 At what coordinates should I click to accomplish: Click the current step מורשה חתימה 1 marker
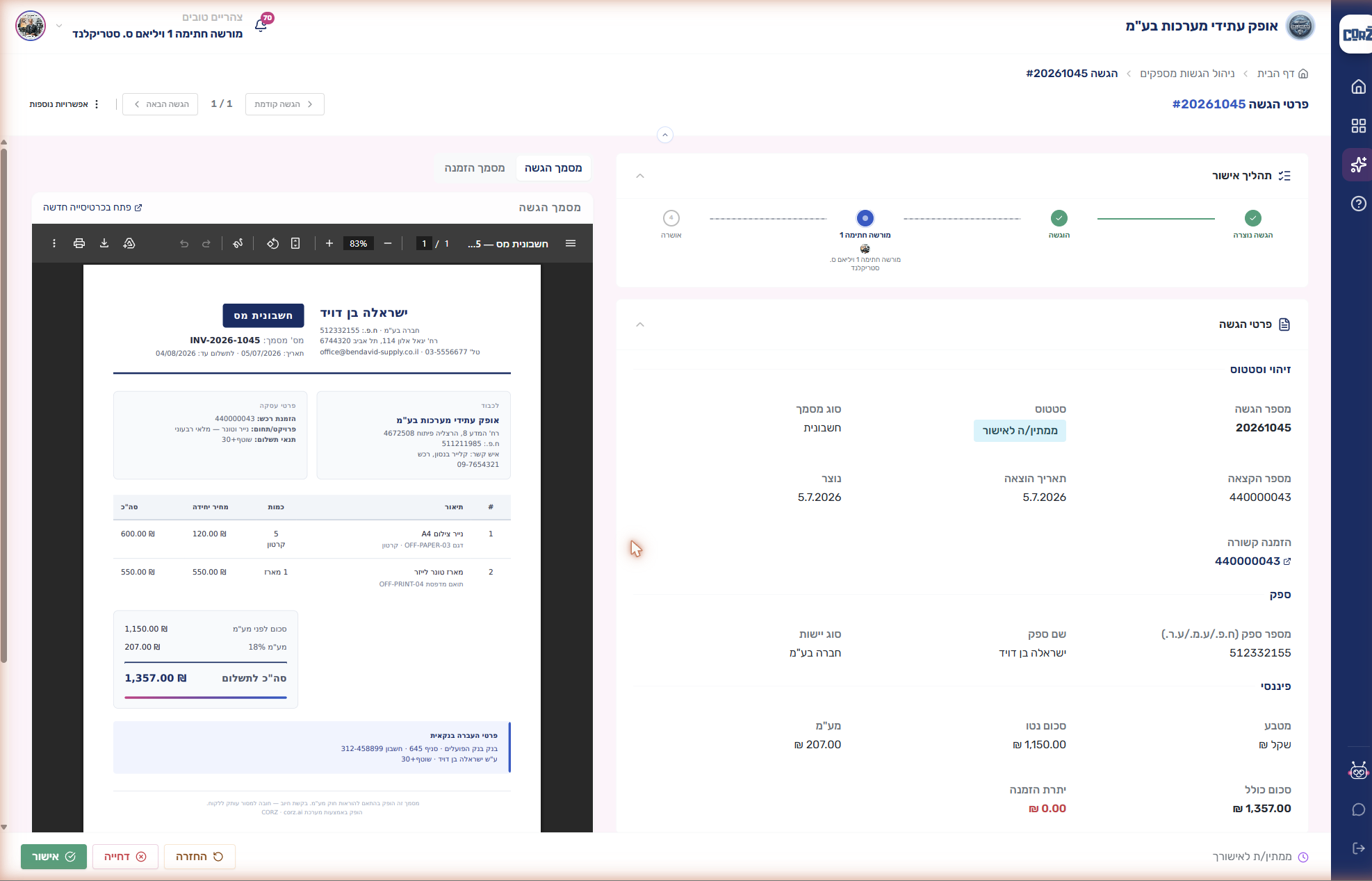coord(865,218)
